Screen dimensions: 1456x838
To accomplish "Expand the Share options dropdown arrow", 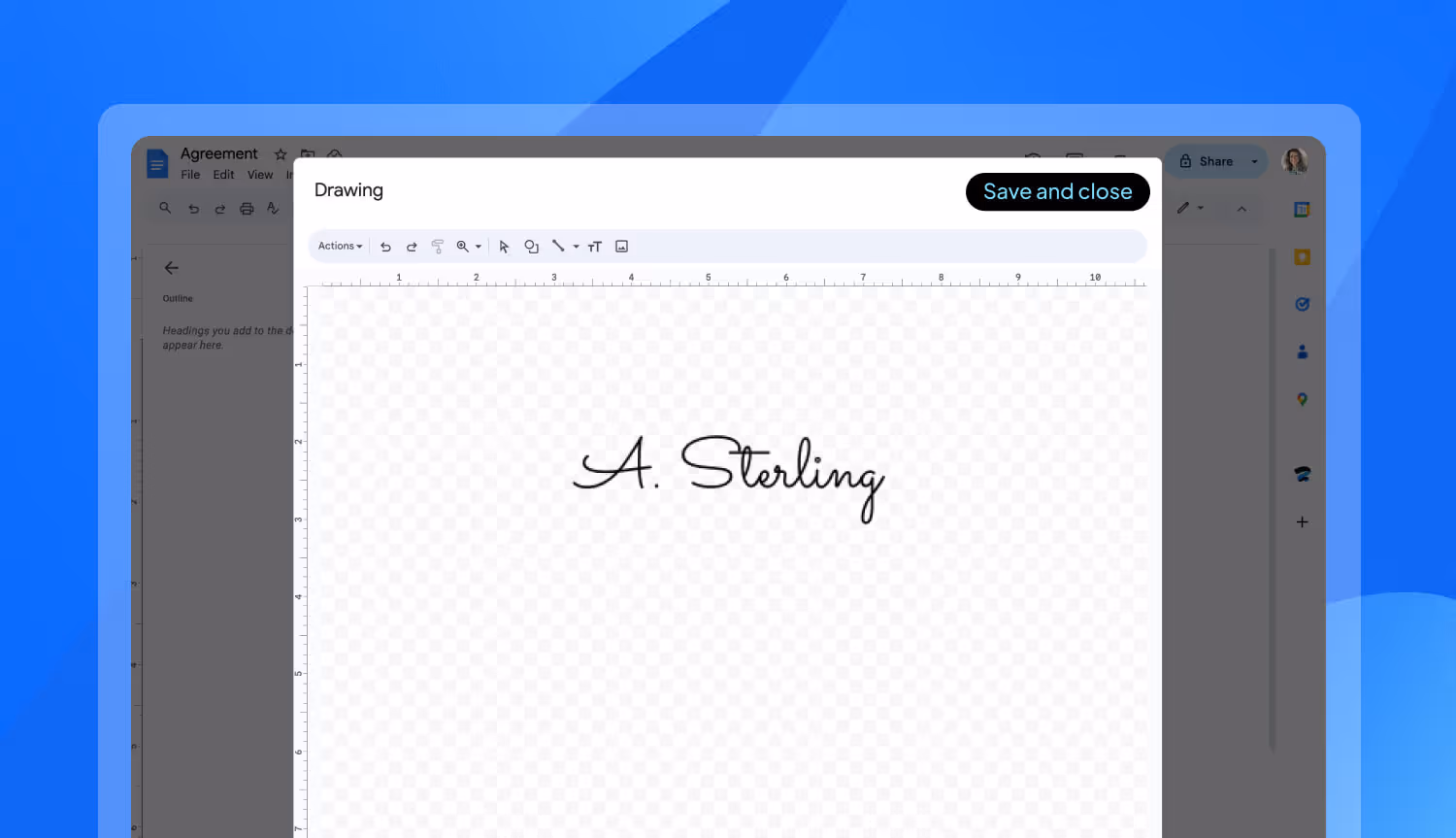I will (1254, 161).
